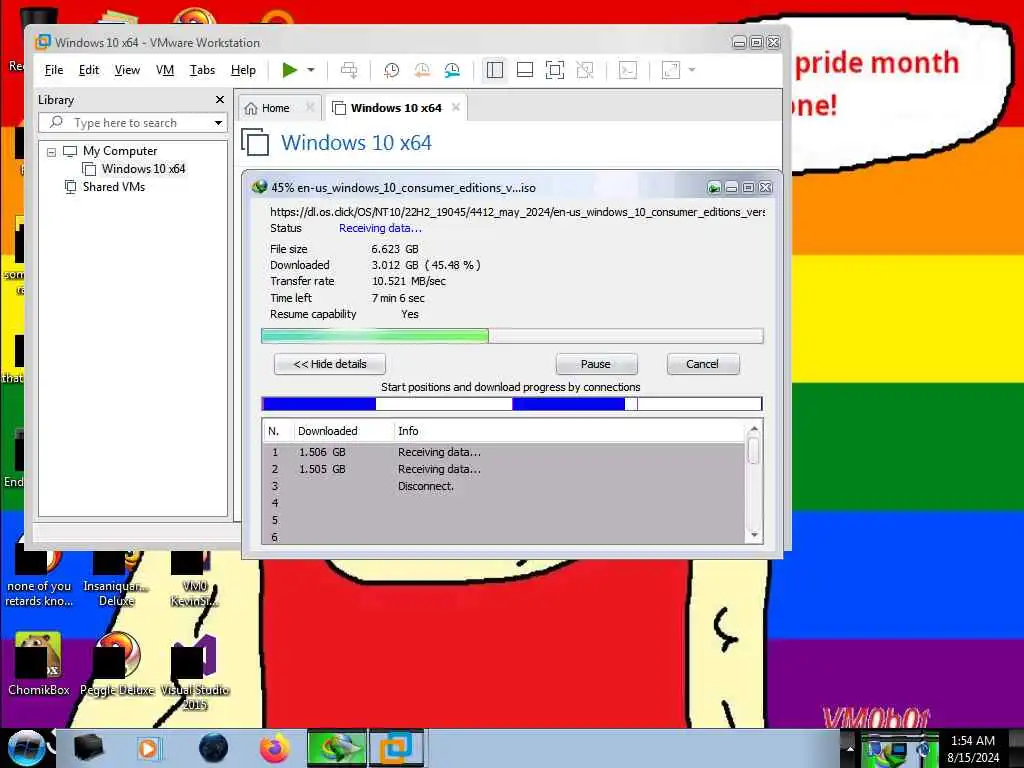Select connection row 3 showing Disconnect
The image size is (1024, 768).
(x=504, y=486)
